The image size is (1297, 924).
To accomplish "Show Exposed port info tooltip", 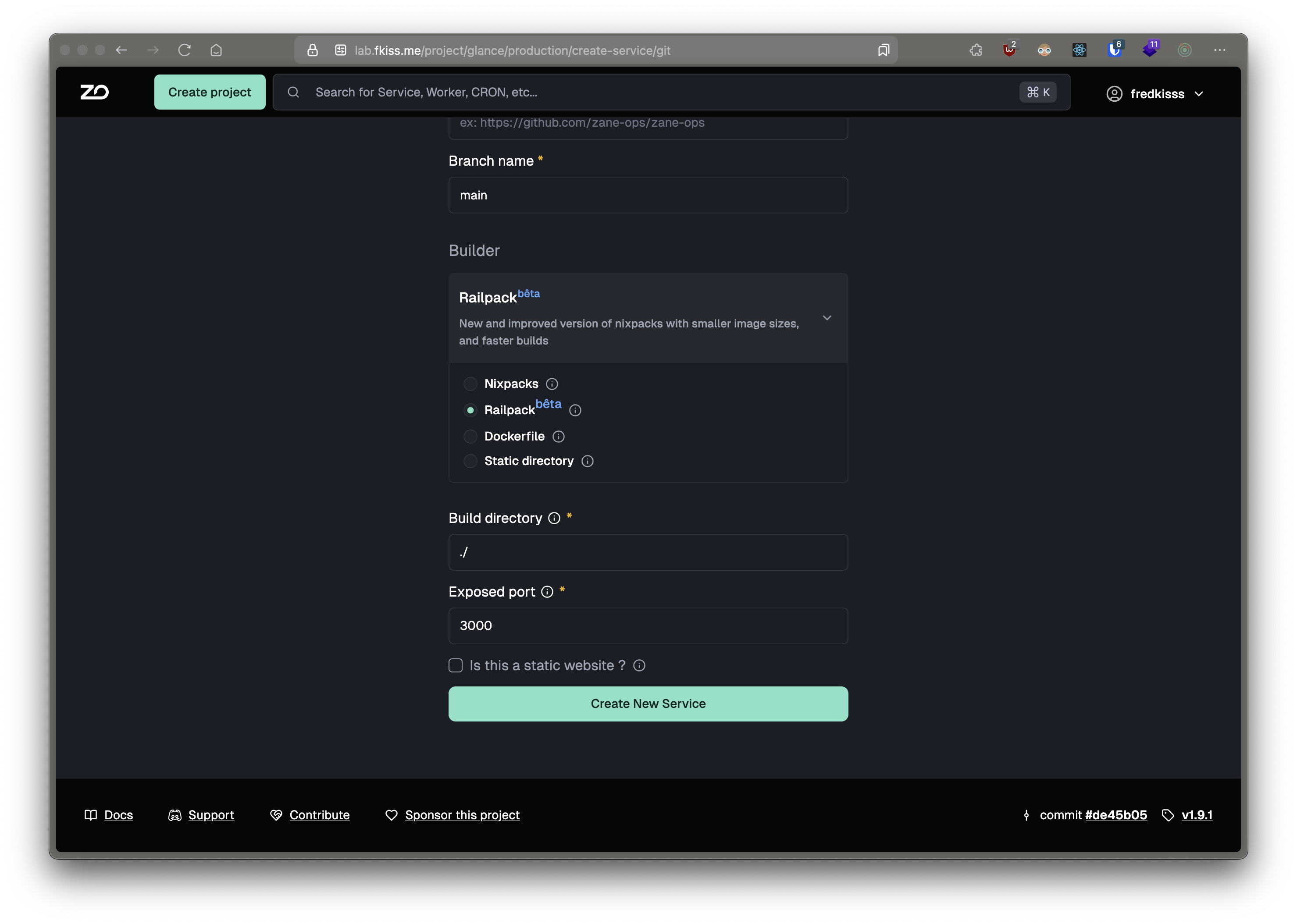I will (547, 592).
